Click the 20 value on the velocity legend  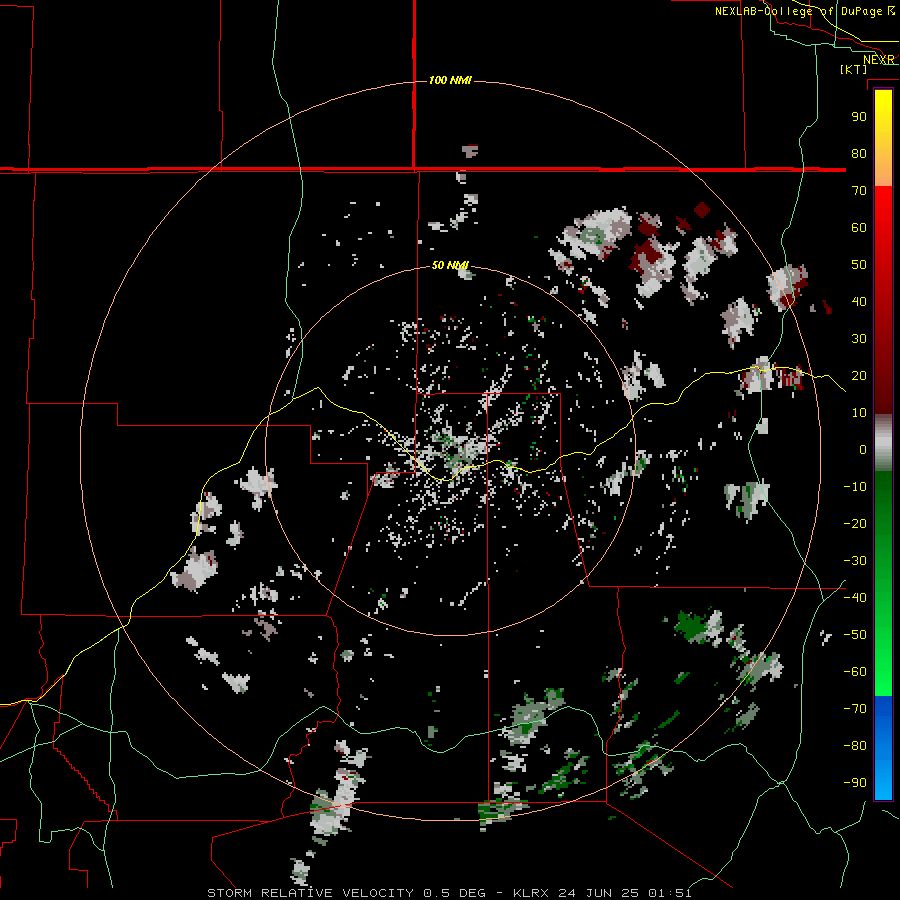[x=859, y=376]
